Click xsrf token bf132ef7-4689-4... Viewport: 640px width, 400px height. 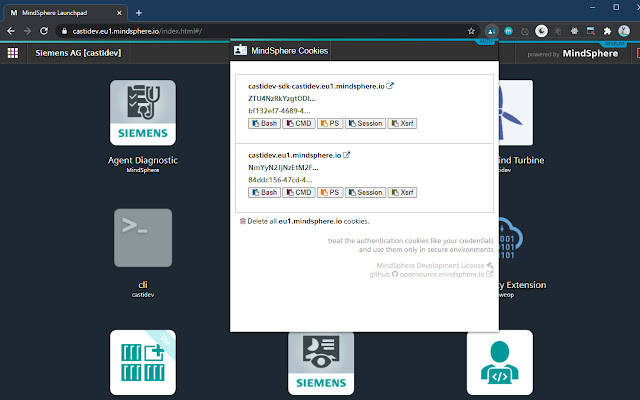[279, 111]
